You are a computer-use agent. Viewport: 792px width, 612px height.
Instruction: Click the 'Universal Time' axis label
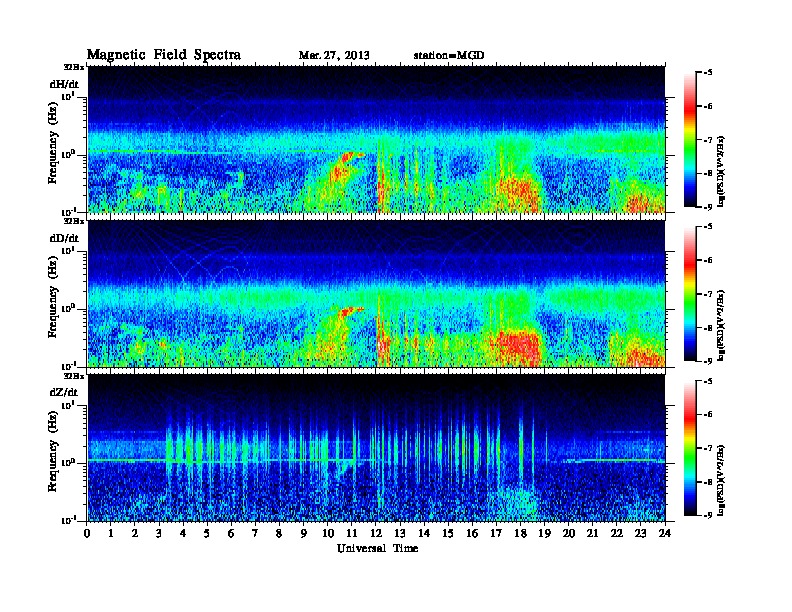coord(377,548)
